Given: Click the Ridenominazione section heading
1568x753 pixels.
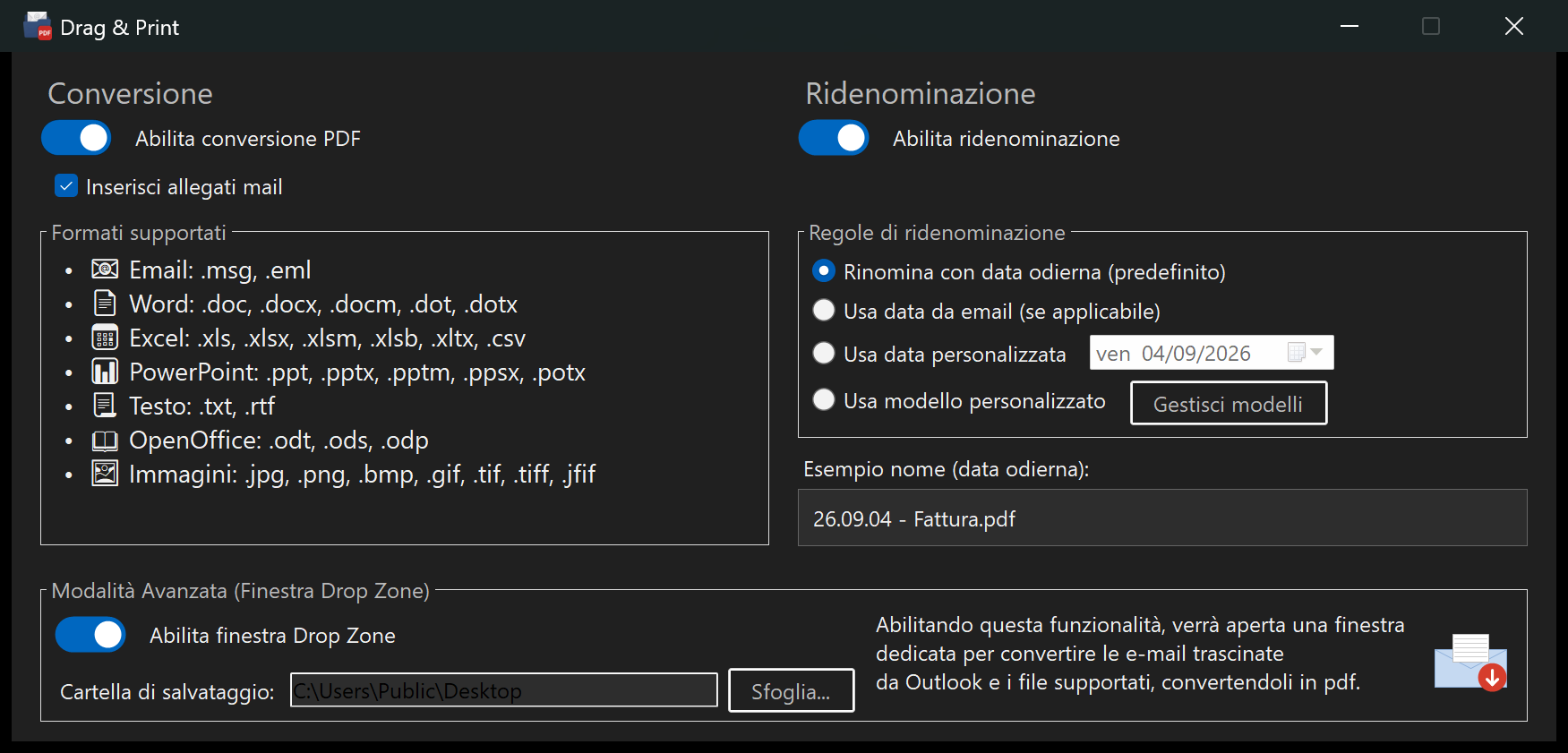Looking at the screenshot, I should (x=921, y=93).
